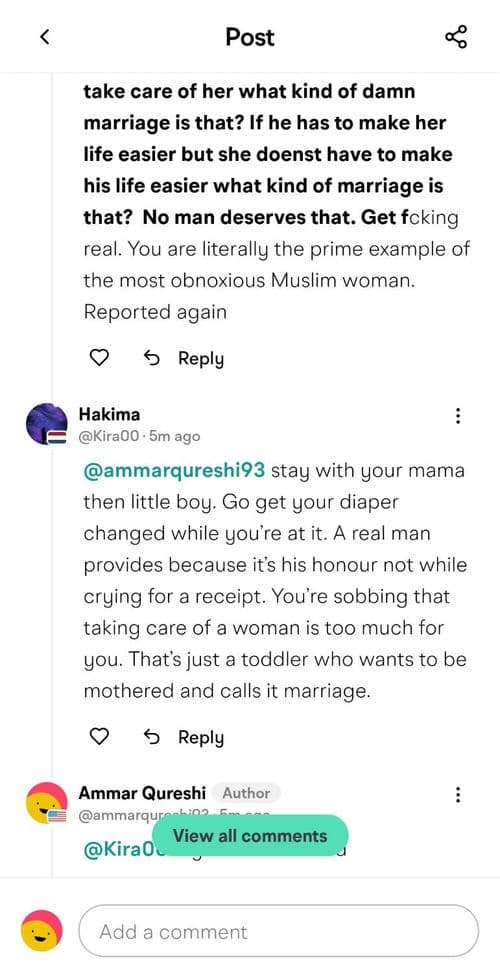Tap the @Kira00 mention in Ammar's reply

point(118,850)
